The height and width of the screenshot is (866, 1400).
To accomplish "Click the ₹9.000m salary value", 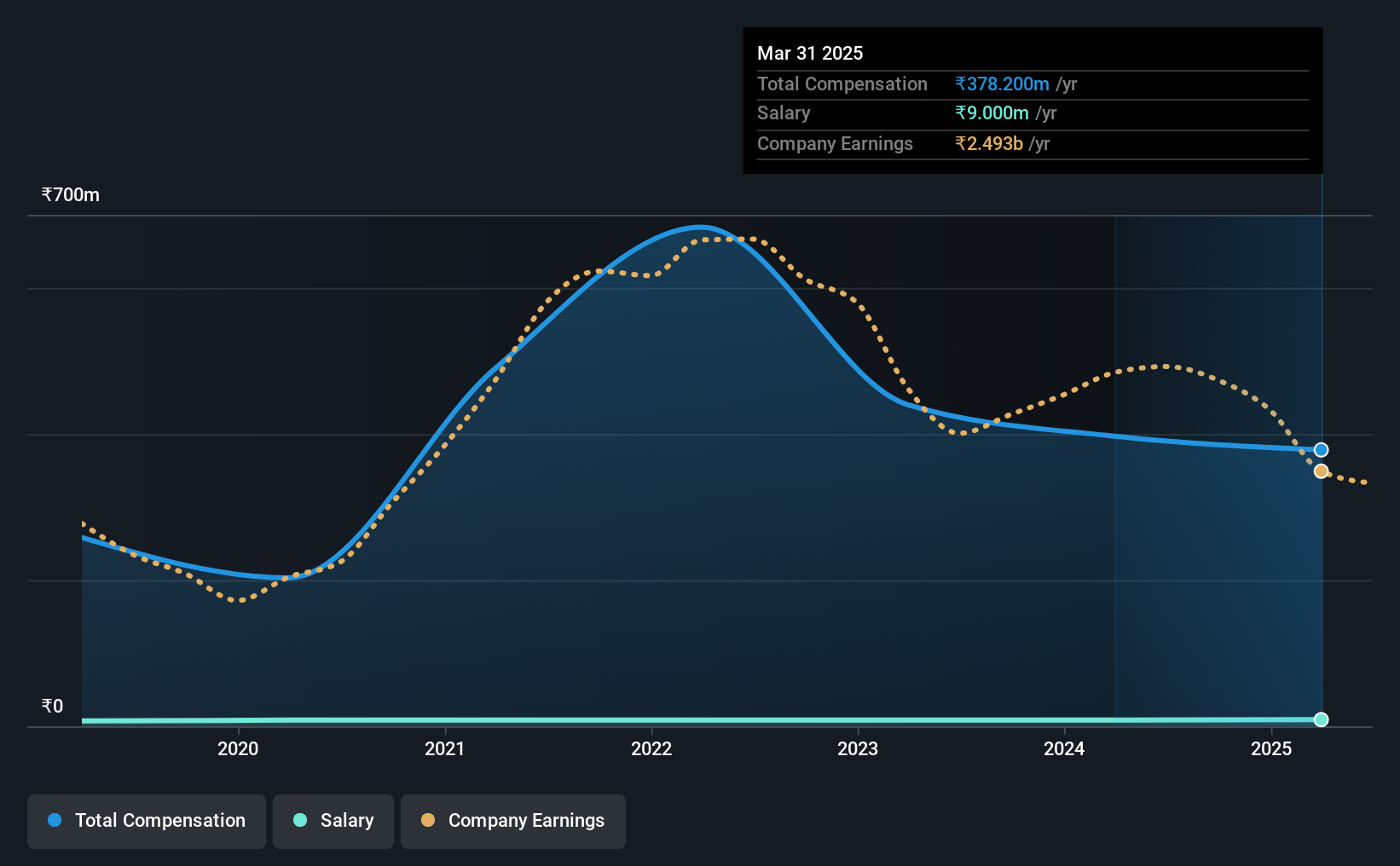I will coord(992,113).
